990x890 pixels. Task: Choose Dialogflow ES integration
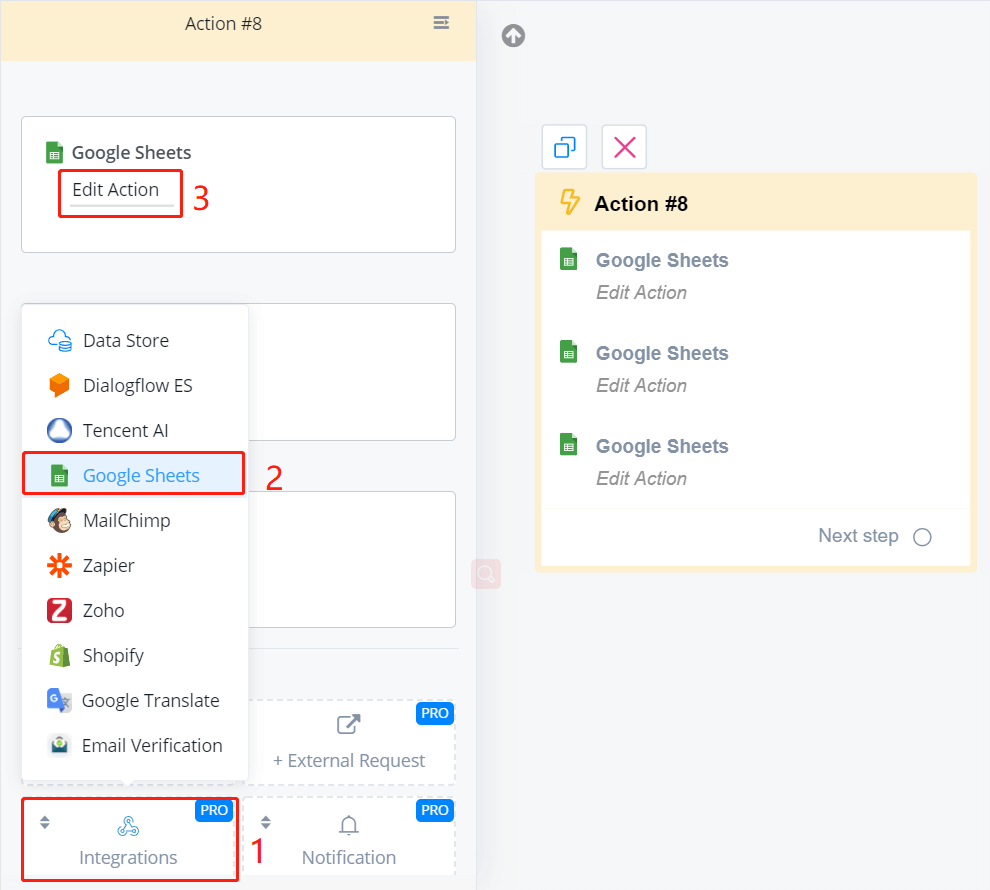(137, 385)
